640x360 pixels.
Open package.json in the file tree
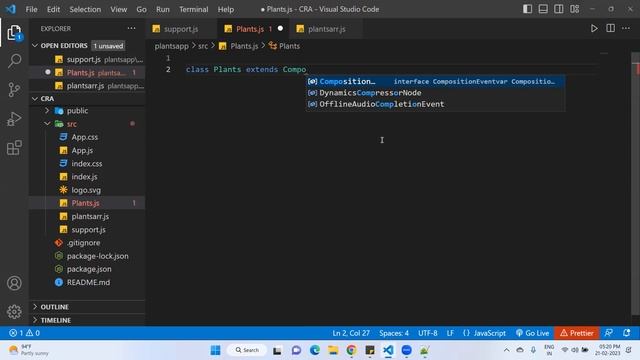[x=87, y=269]
